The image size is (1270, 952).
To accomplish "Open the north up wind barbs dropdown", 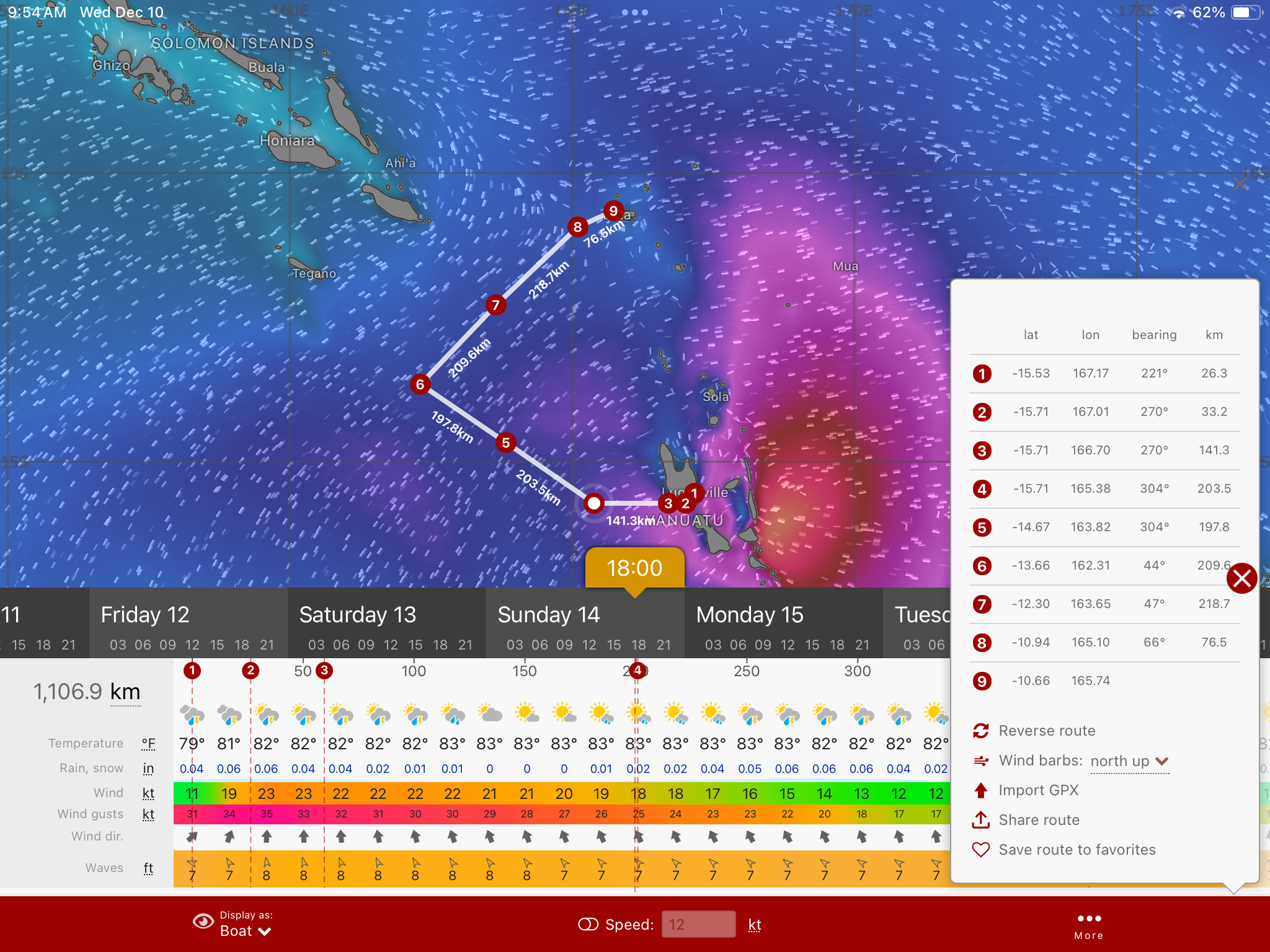I will click(1130, 761).
